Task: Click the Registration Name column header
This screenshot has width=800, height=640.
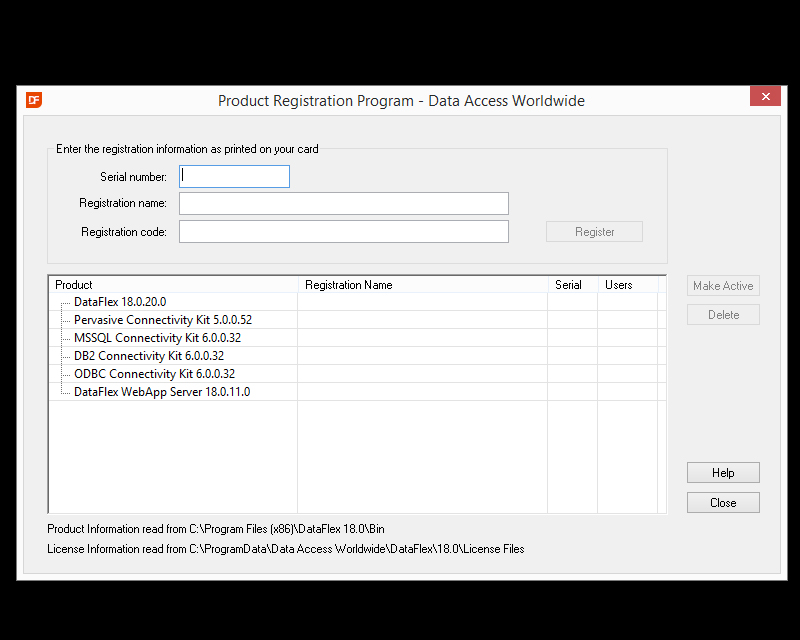Action: (423, 285)
